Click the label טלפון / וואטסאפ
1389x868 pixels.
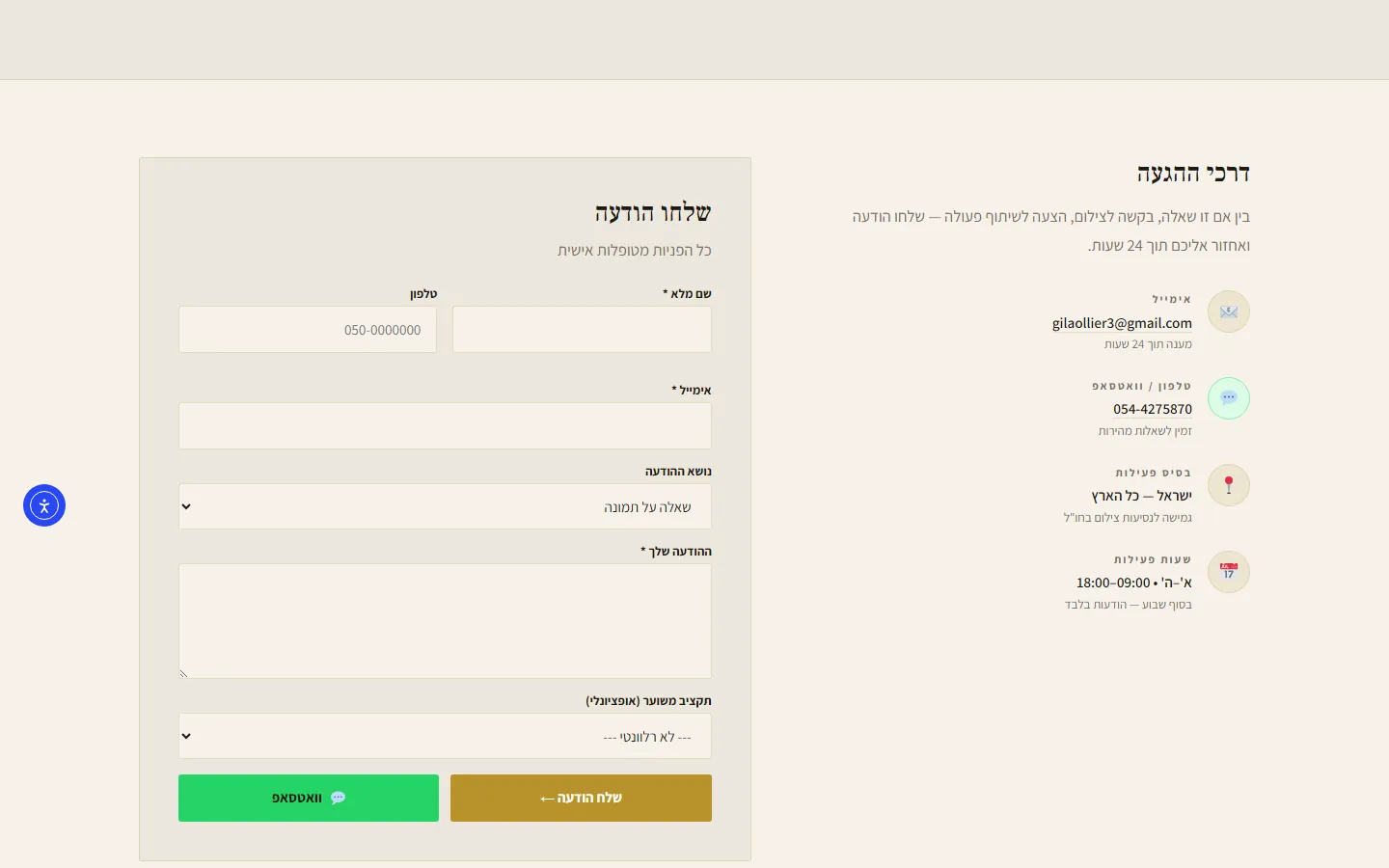click(x=1142, y=386)
